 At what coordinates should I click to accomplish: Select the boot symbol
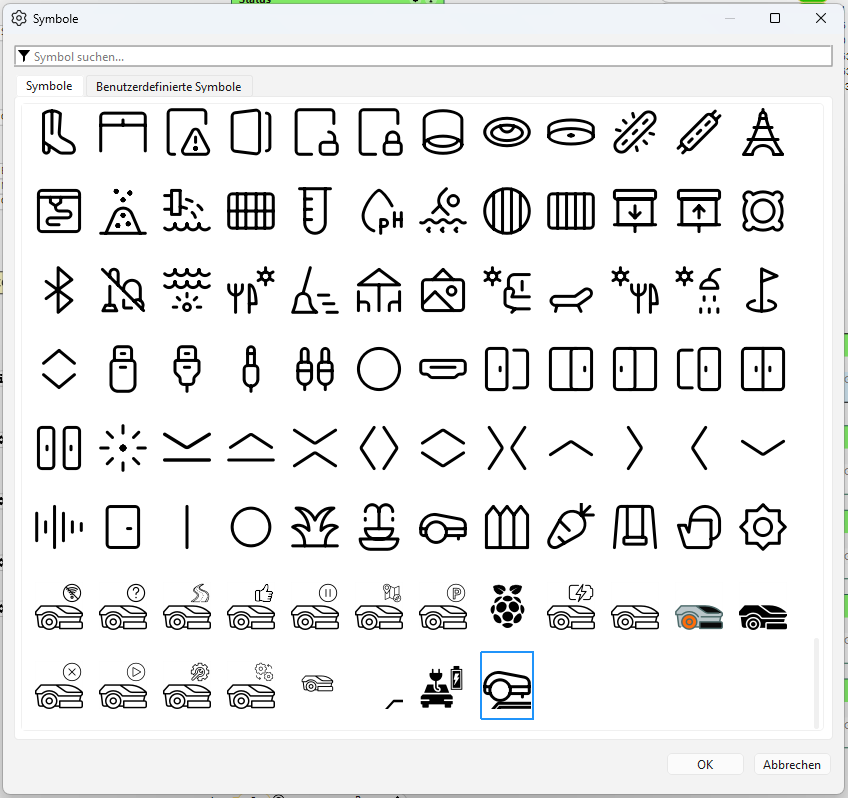(x=59, y=132)
